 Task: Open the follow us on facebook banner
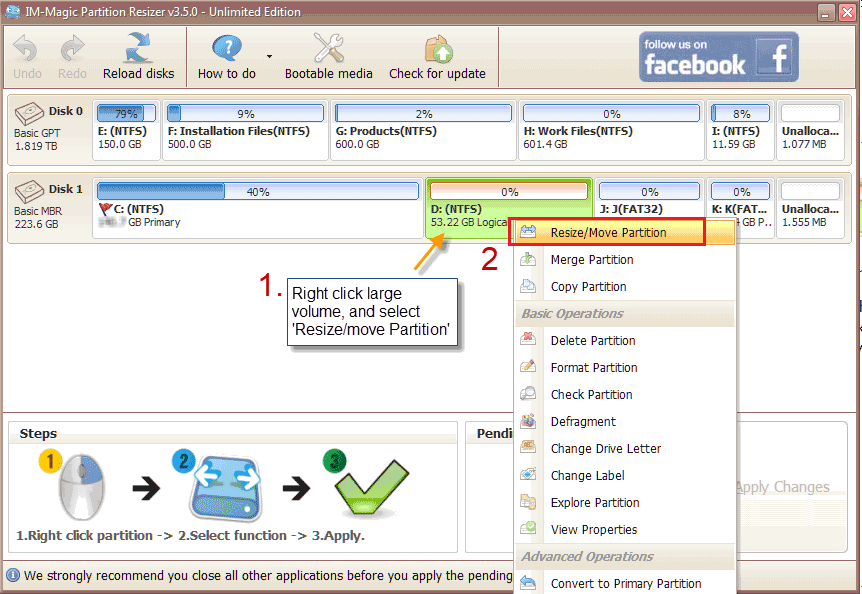pos(719,57)
